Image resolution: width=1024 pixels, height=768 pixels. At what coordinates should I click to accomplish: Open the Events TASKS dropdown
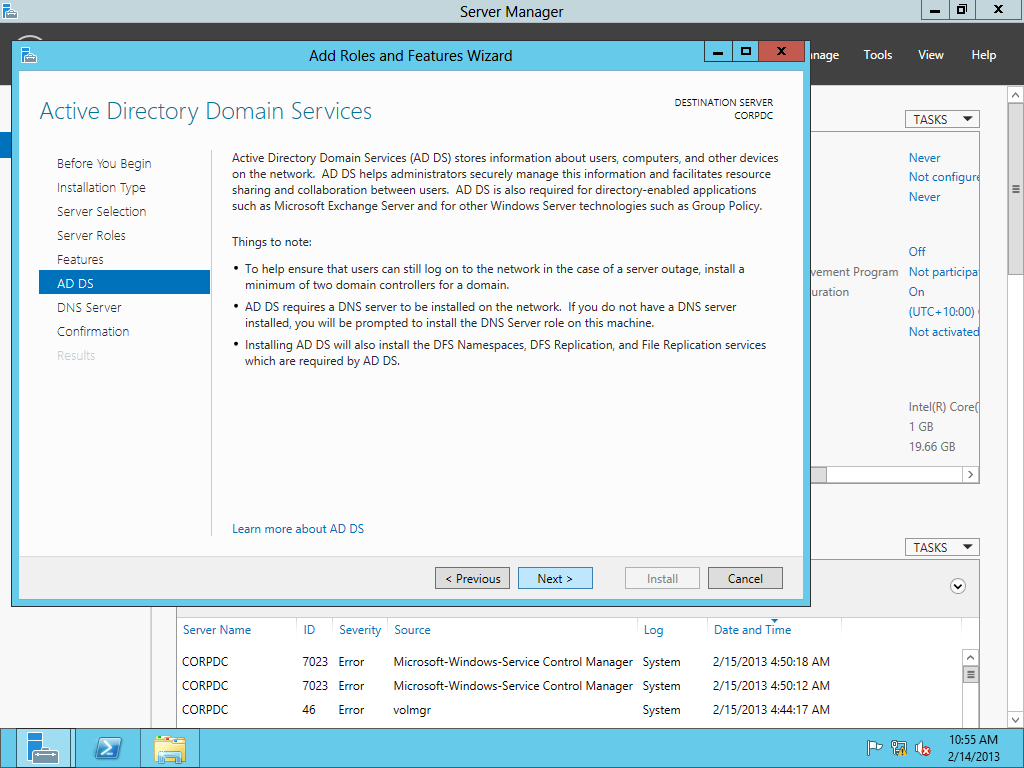[942, 547]
